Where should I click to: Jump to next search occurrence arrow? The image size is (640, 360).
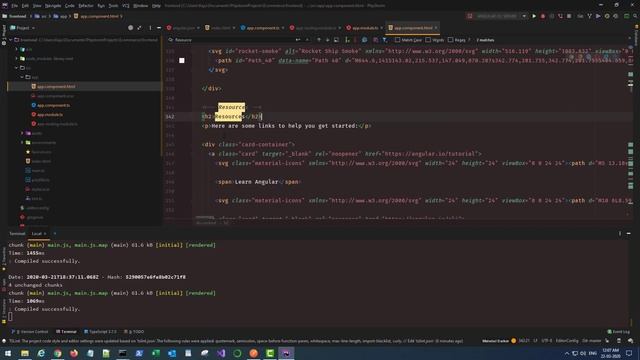pos(327,40)
